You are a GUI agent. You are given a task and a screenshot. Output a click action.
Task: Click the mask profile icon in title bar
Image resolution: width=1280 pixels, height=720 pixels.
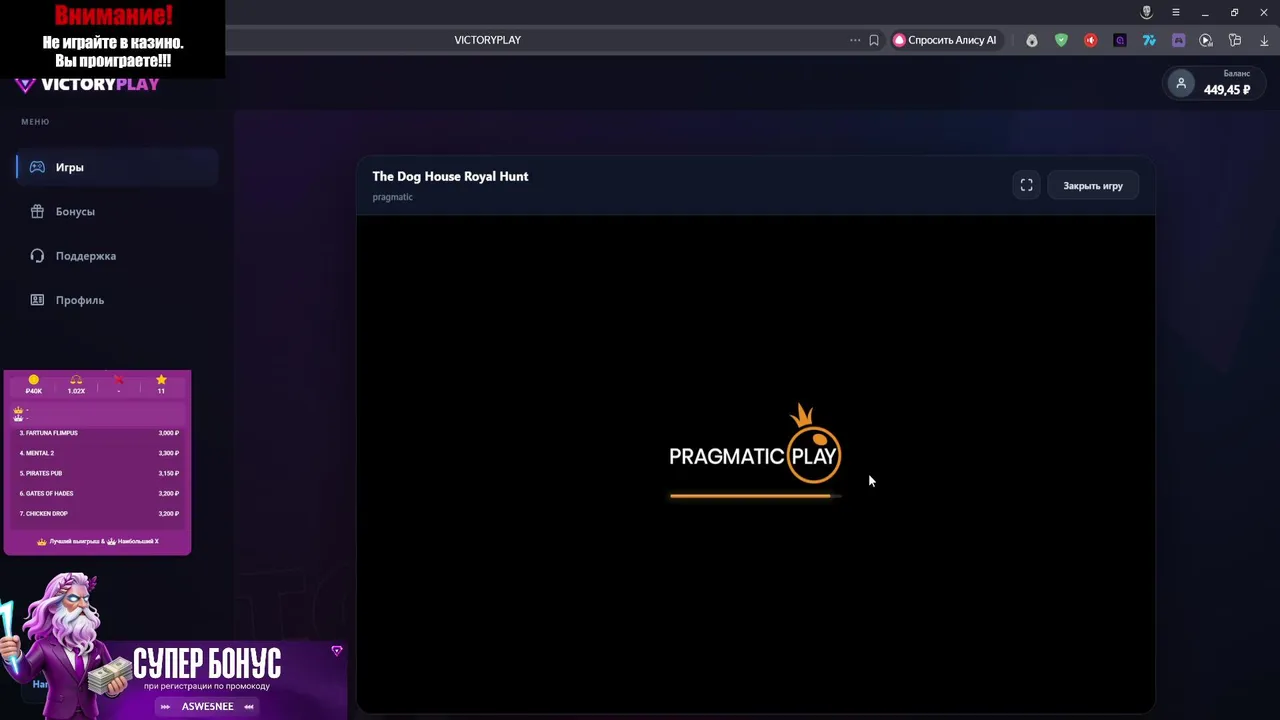1147,12
